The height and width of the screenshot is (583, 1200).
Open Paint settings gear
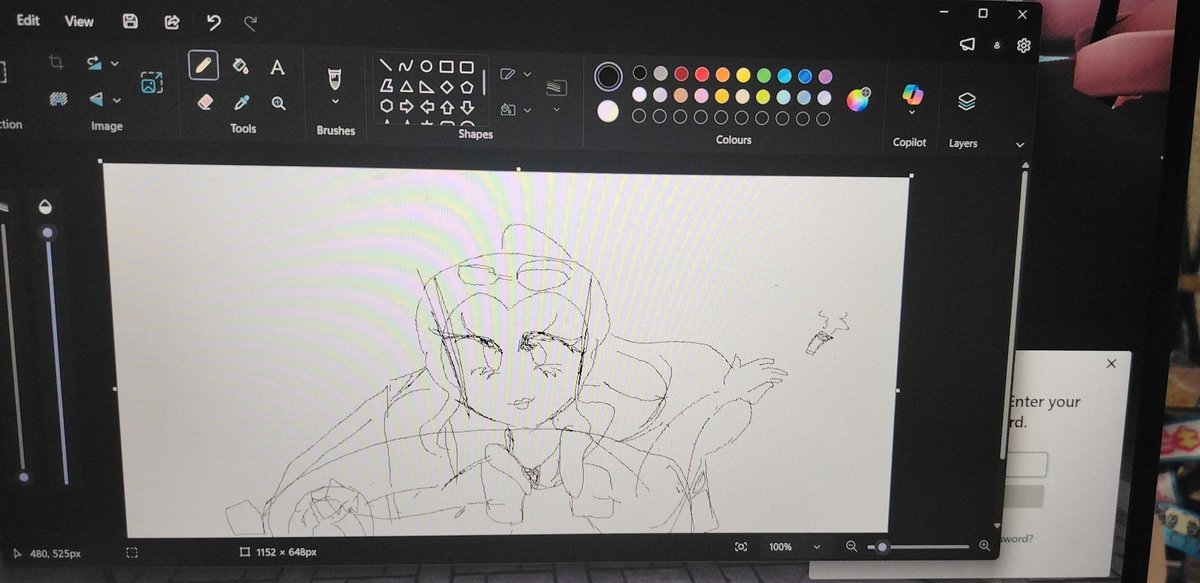(1023, 46)
